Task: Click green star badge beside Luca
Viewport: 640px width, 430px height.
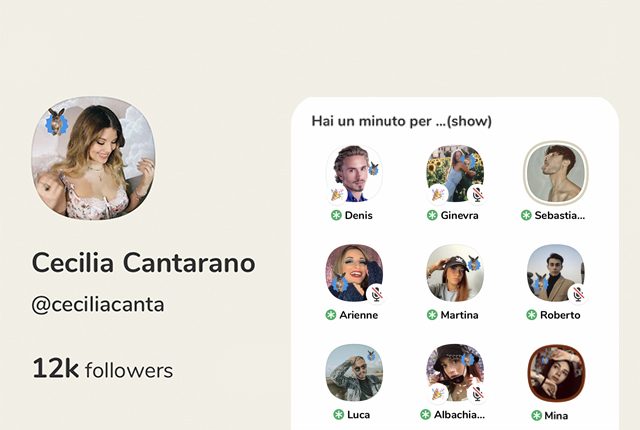Action: click(337, 414)
